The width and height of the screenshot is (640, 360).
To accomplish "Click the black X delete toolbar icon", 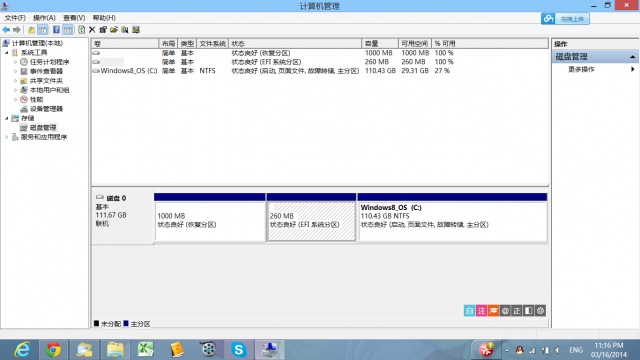I will coord(92,30).
